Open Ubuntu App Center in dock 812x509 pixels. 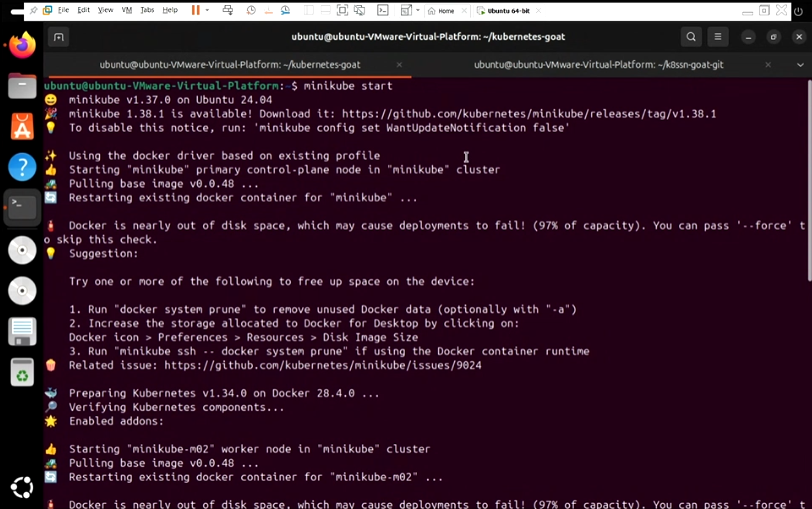coord(22,126)
